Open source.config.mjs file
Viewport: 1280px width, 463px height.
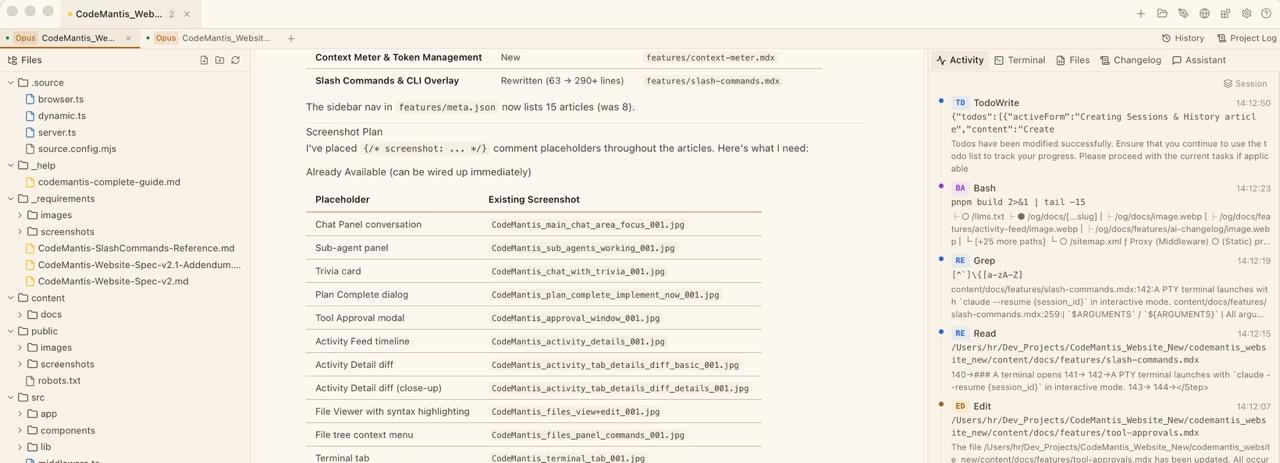click(x=77, y=149)
